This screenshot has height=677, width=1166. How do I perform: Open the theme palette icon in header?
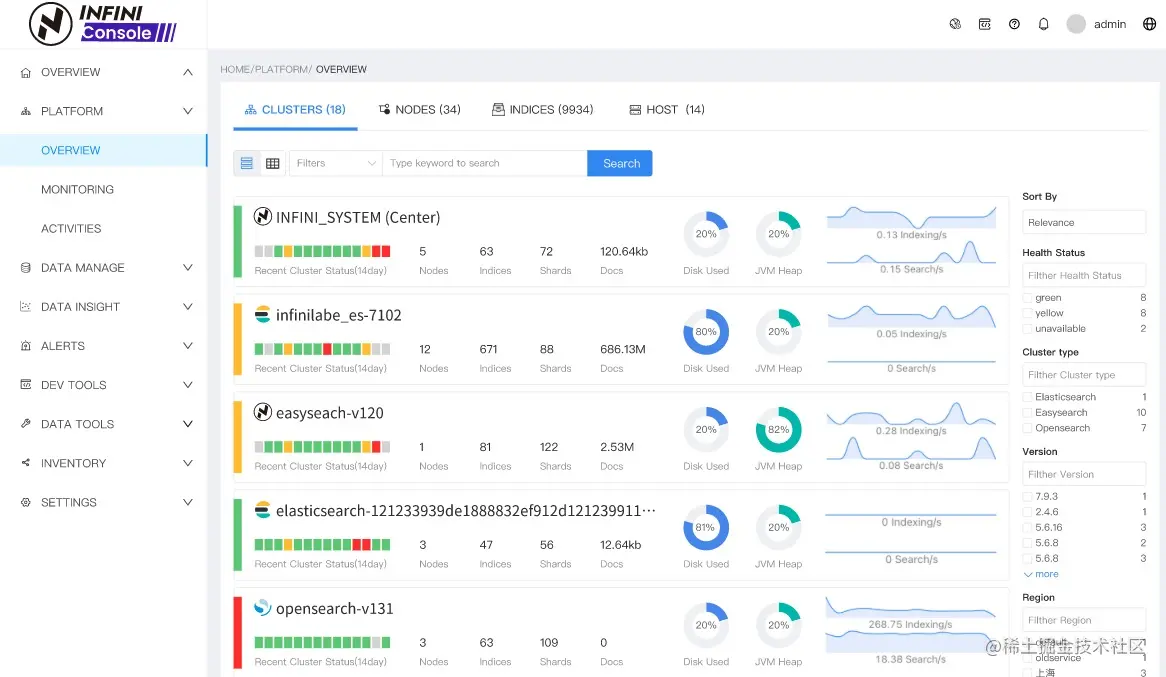pyautogui.click(x=955, y=24)
